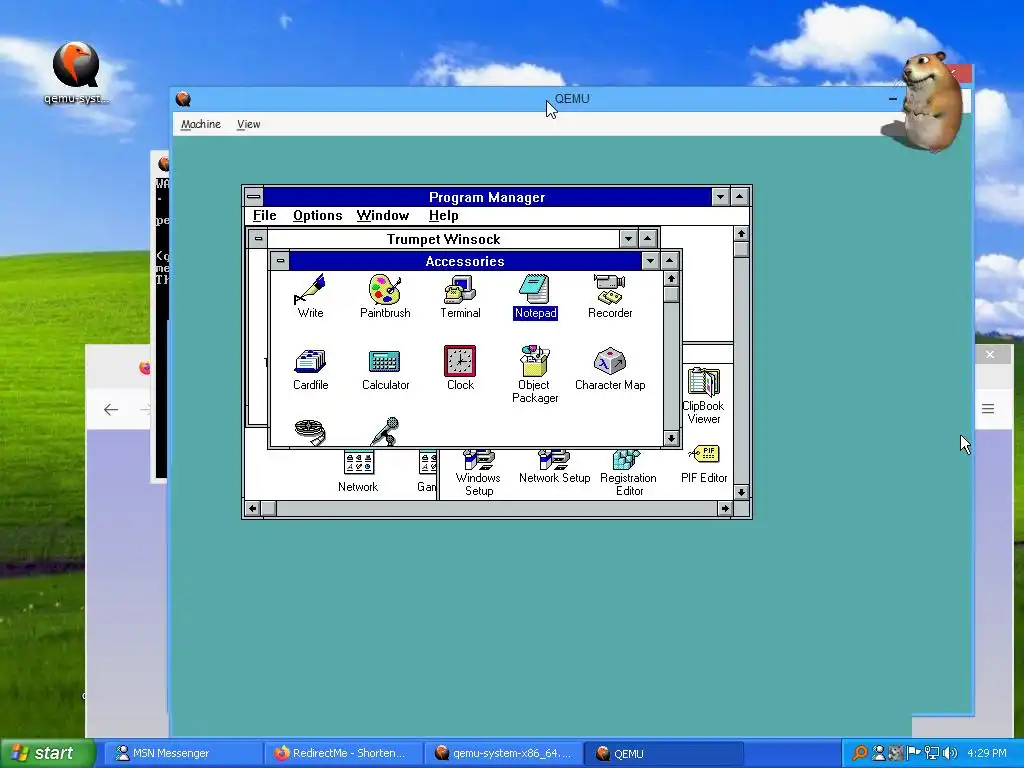Click the taskbar clock showing 4:29 PM
This screenshot has height=768, width=1024.
(x=987, y=753)
